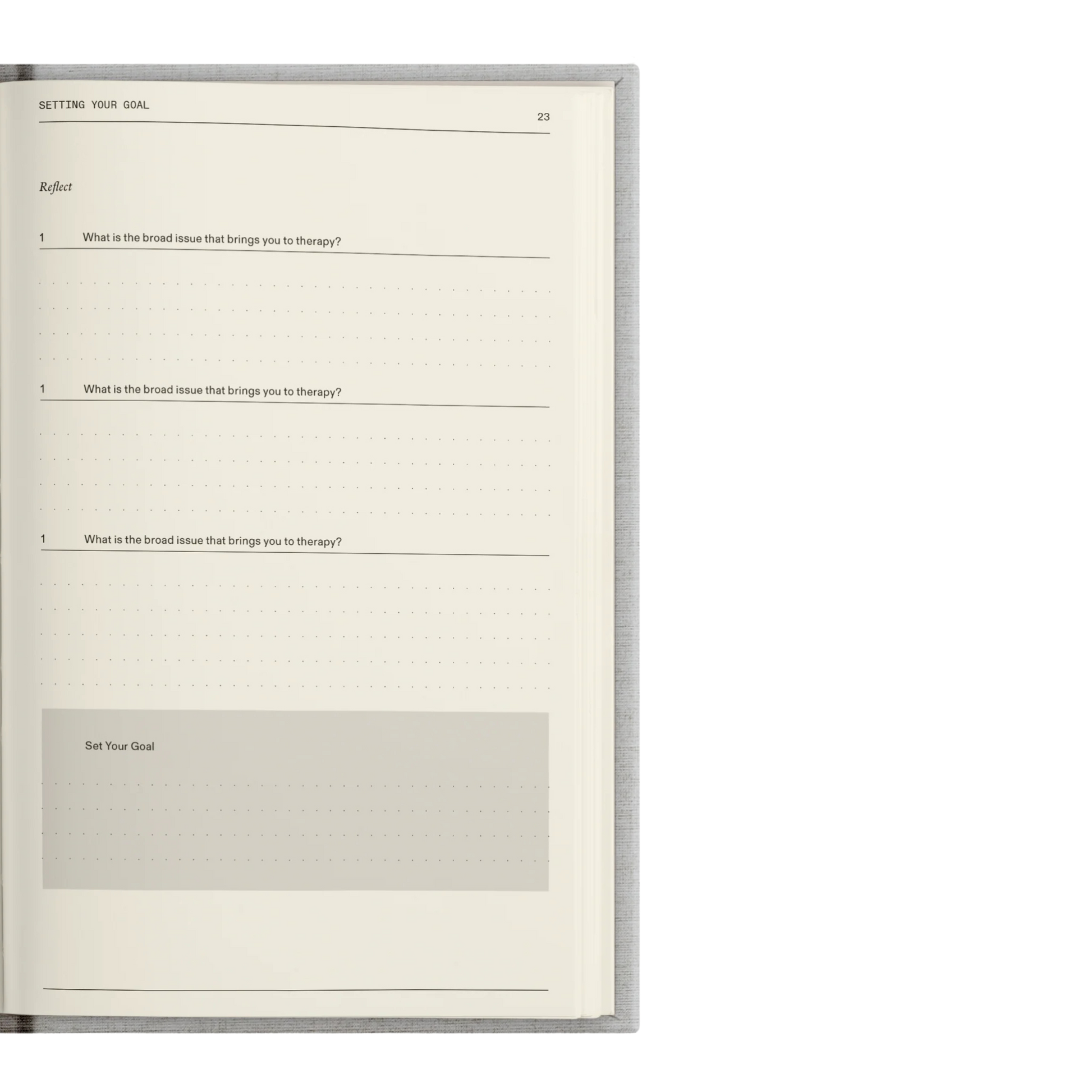This screenshot has width=1092, height=1092.
Task: Click the 'Set Your Goal' text
Action: coord(120,746)
